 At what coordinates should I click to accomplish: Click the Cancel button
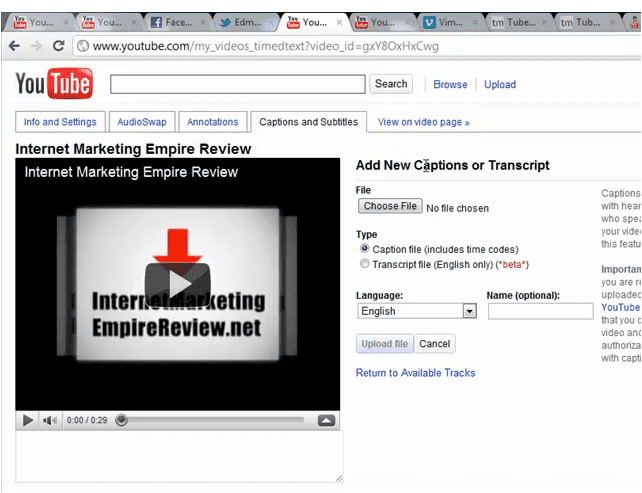[434, 344]
